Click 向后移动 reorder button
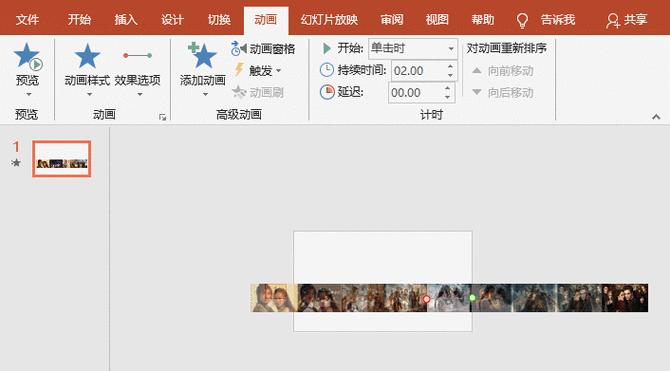Viewport: 670px width, 371px height. 502,92
